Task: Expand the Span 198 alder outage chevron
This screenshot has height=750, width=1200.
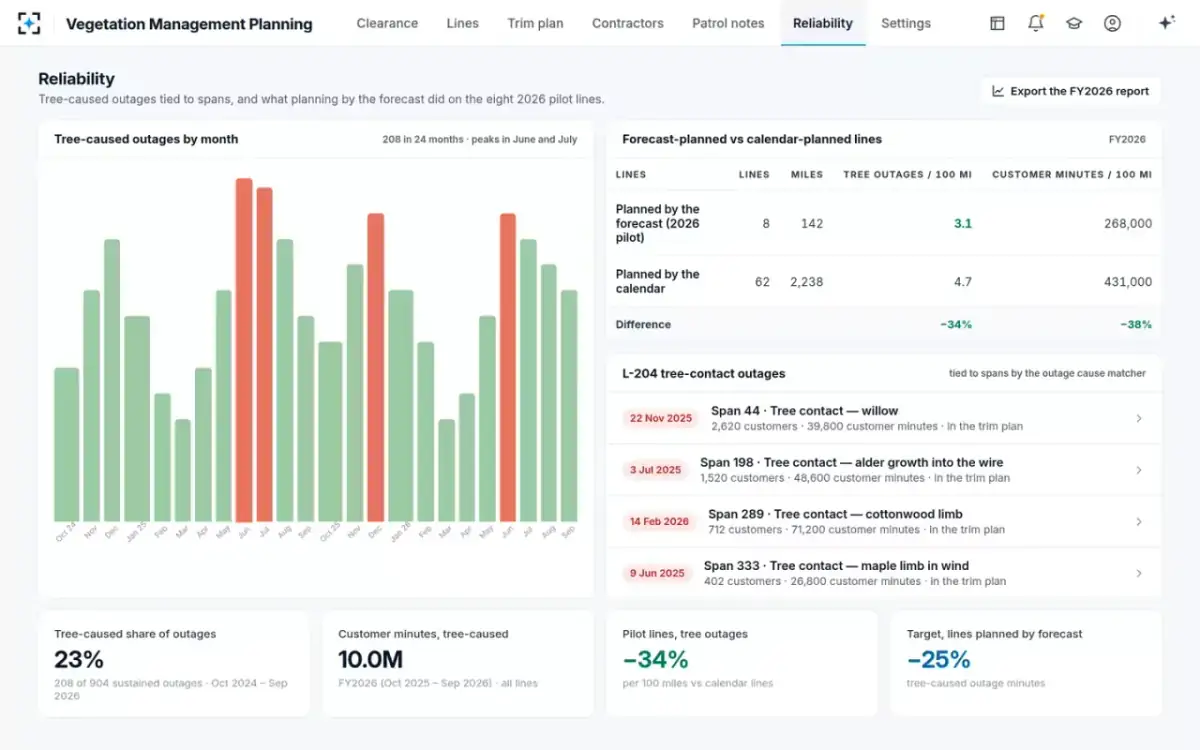Action: 1139,470
